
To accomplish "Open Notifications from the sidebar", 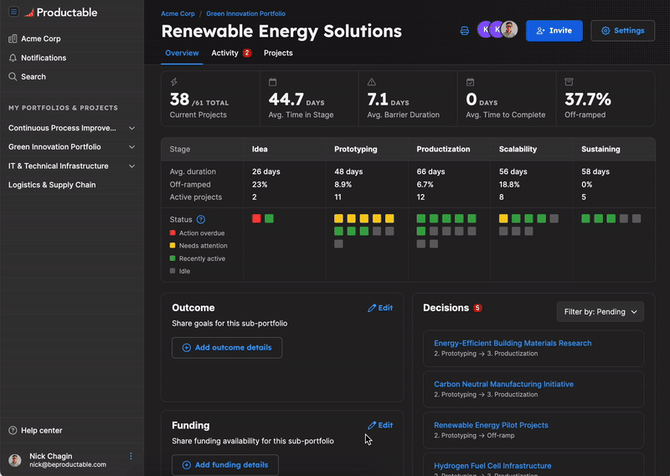I will 43,57.
